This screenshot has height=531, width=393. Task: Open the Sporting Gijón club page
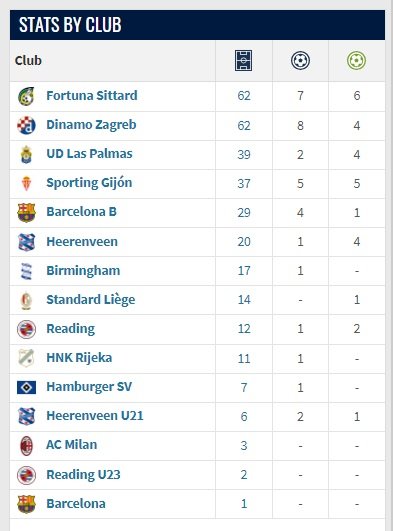pyautogui.click(x=89, y=183)
